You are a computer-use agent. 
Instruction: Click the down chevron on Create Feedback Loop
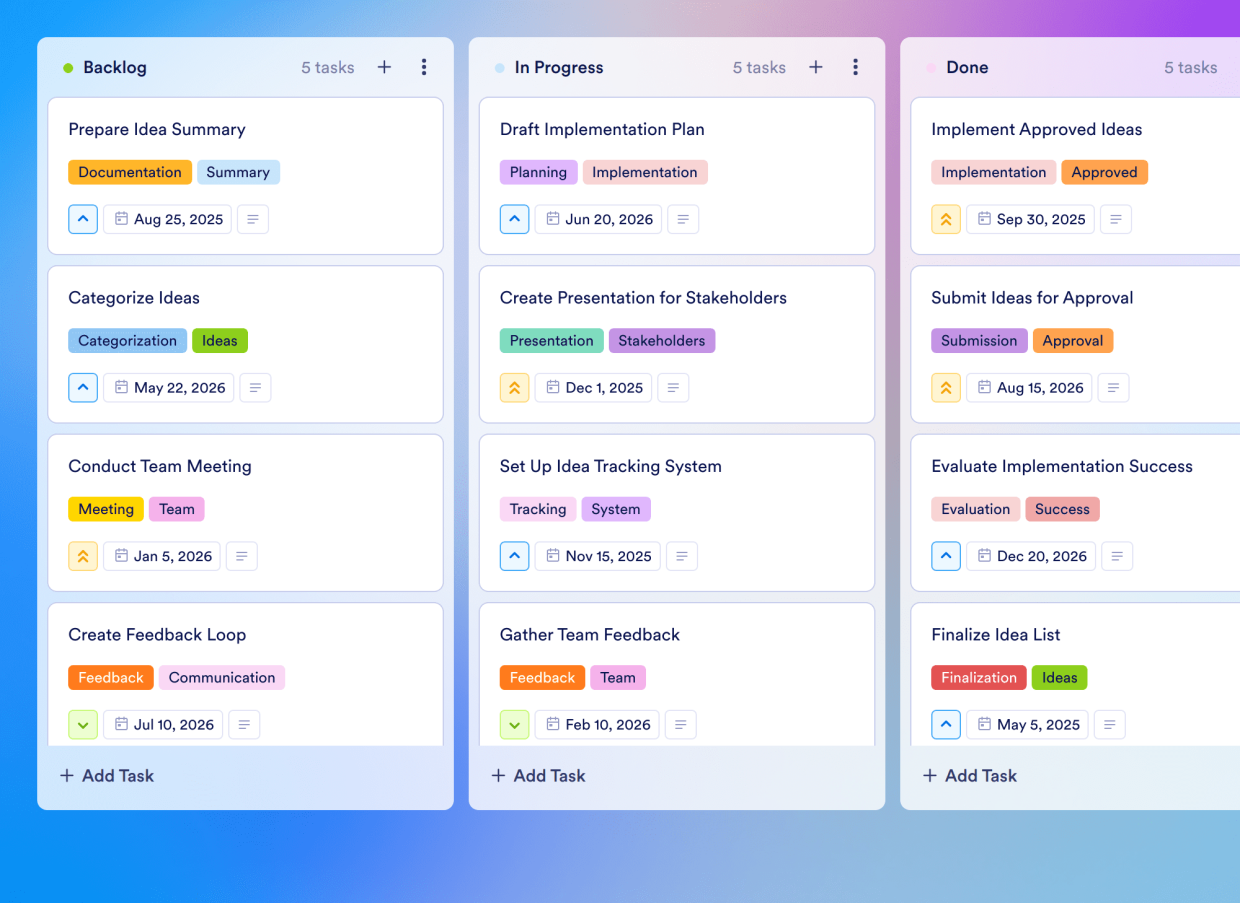tap(83, 724)
